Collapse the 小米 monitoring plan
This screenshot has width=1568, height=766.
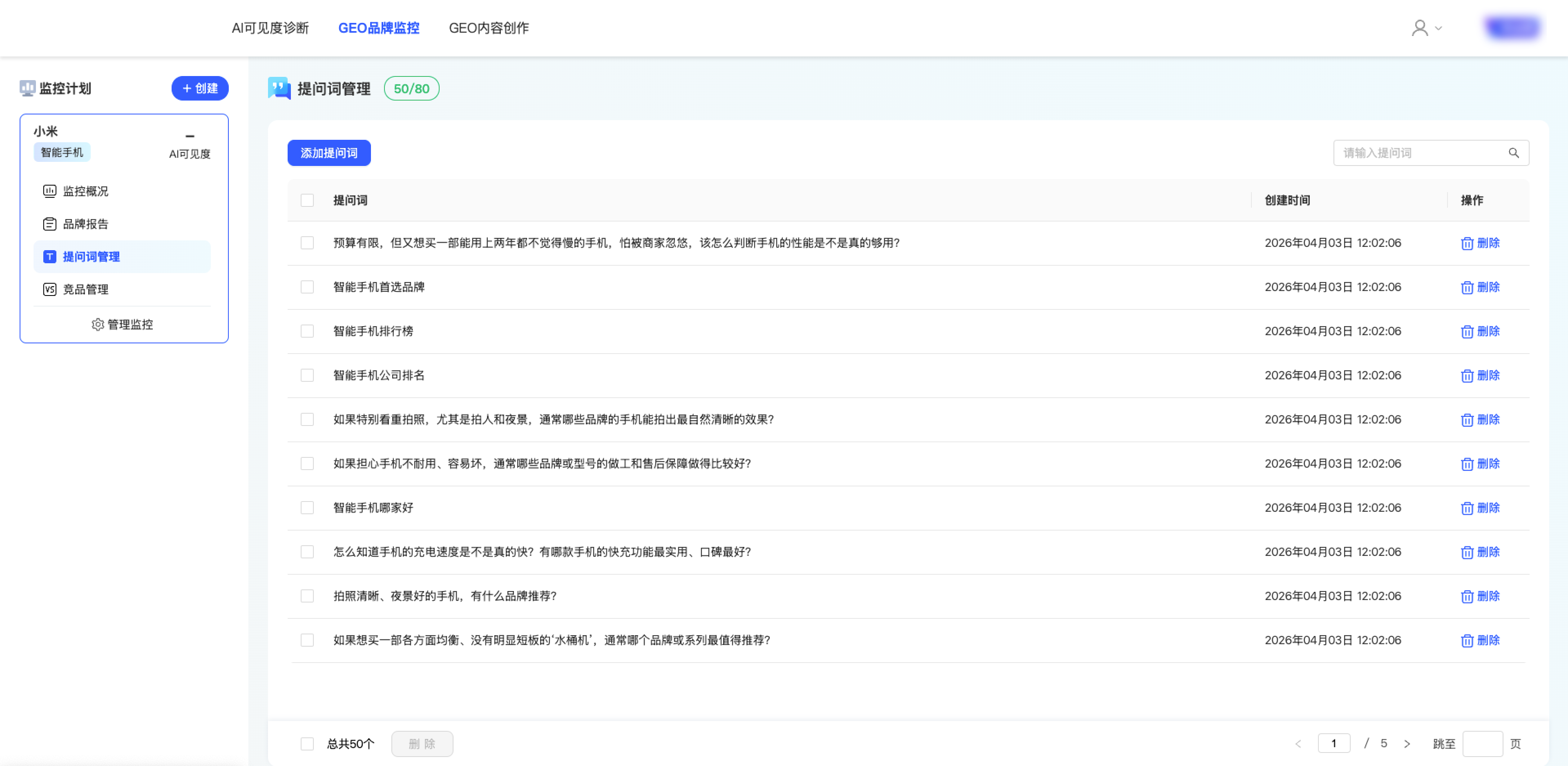click(x=190, y=136)
